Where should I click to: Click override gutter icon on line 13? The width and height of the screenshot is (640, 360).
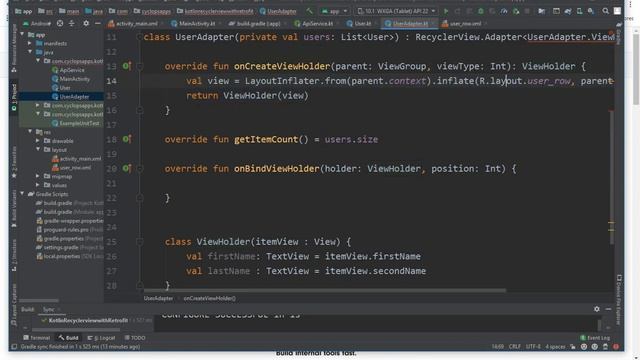[x=127, y=66]
